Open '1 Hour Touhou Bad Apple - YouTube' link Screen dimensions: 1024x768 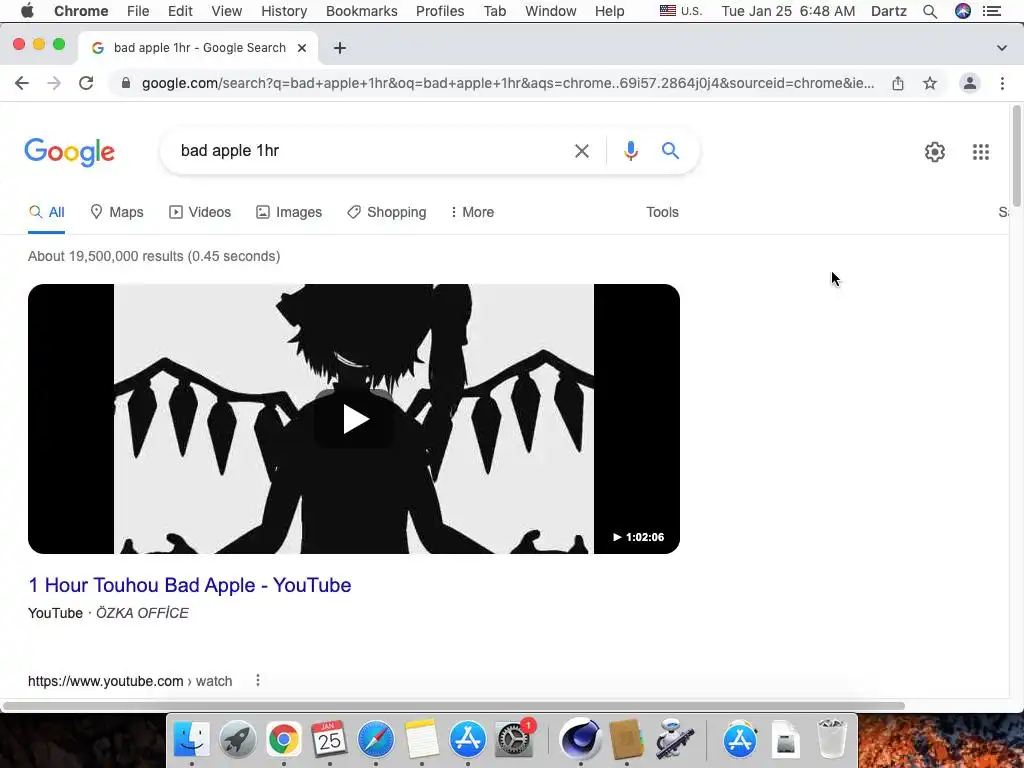189,585
